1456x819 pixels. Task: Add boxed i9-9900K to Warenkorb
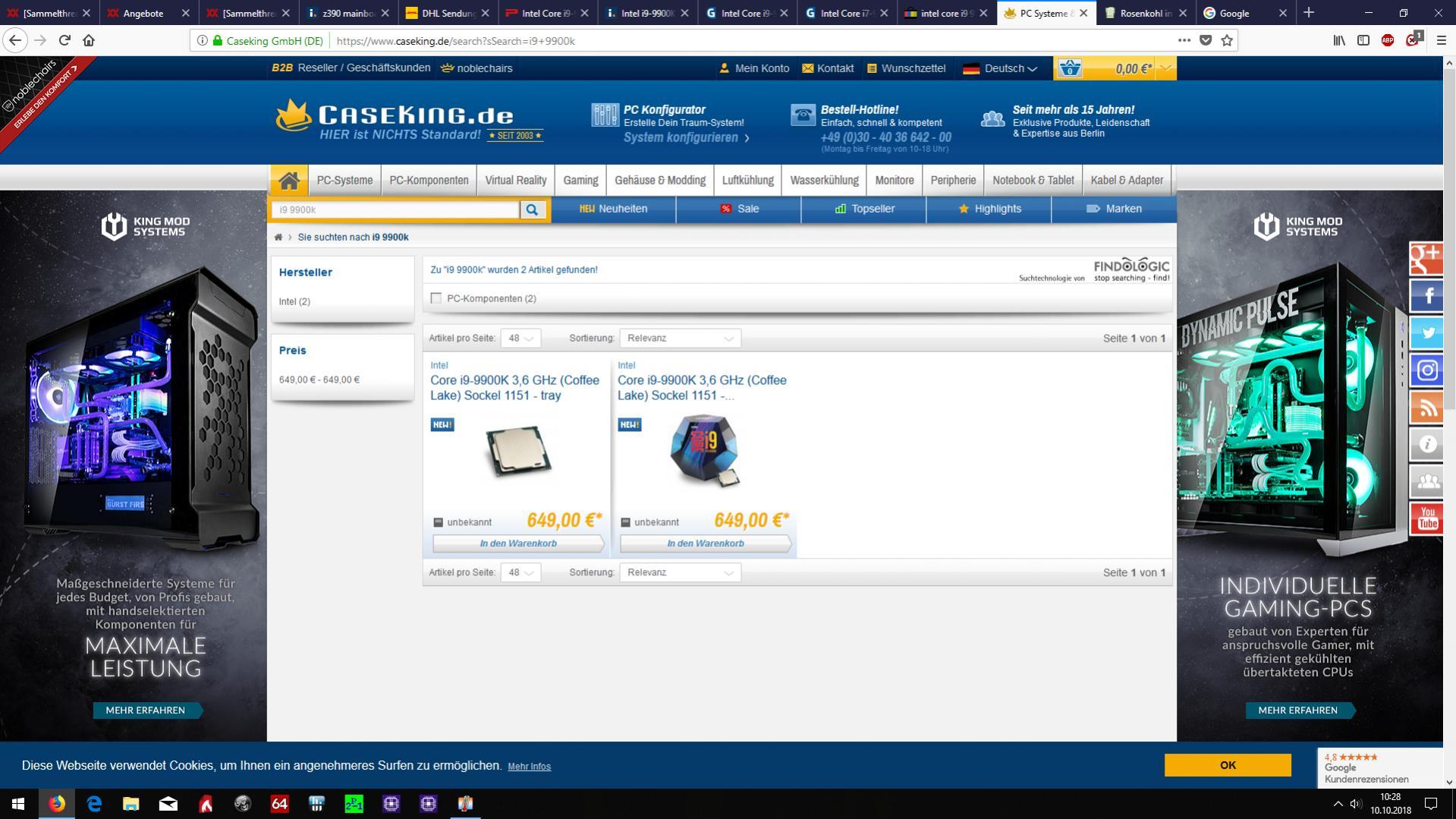tap(706, 544)
